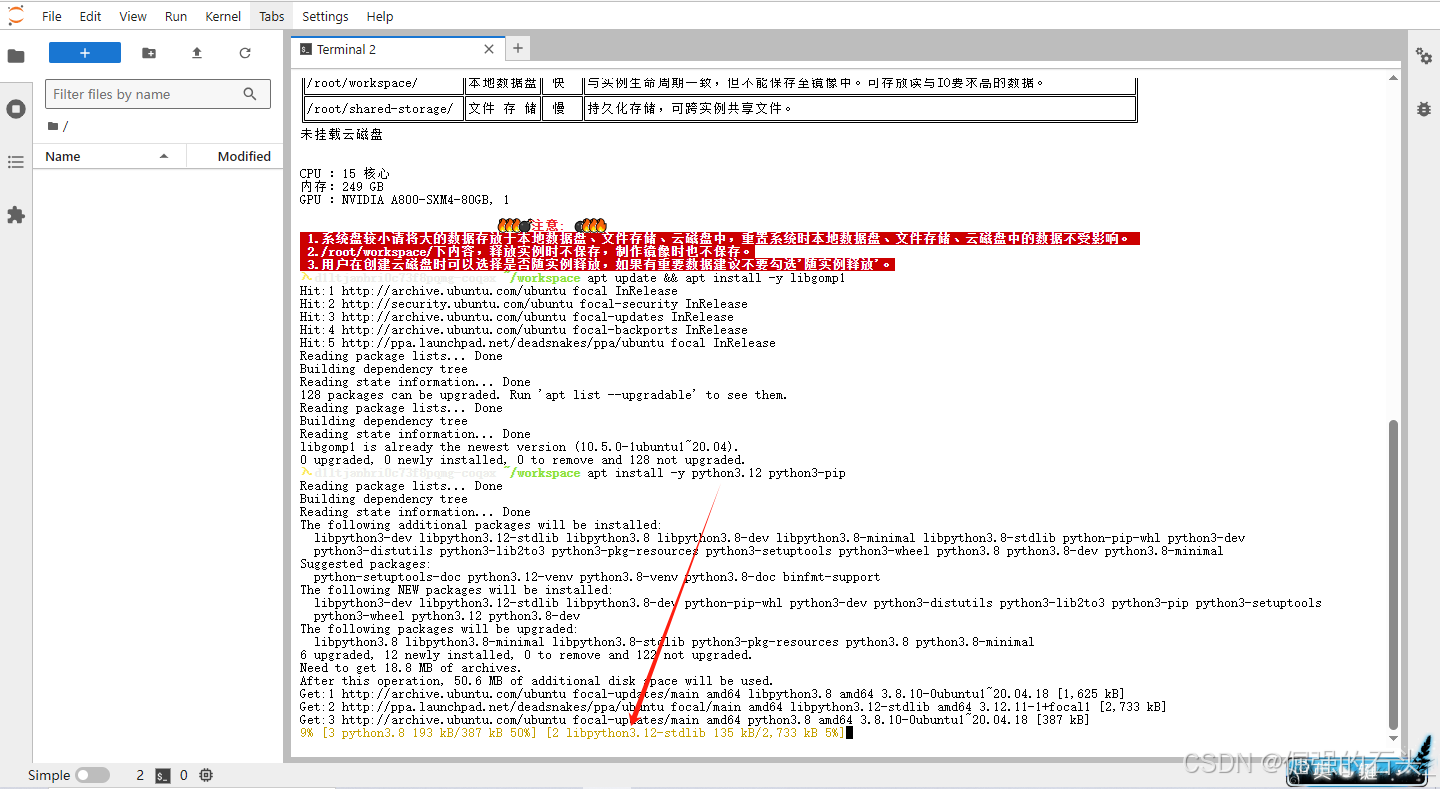This screenshot has width=1440, height=789.
Task: Open the Debugger bug icon panel
Action: click(1424, 109)
